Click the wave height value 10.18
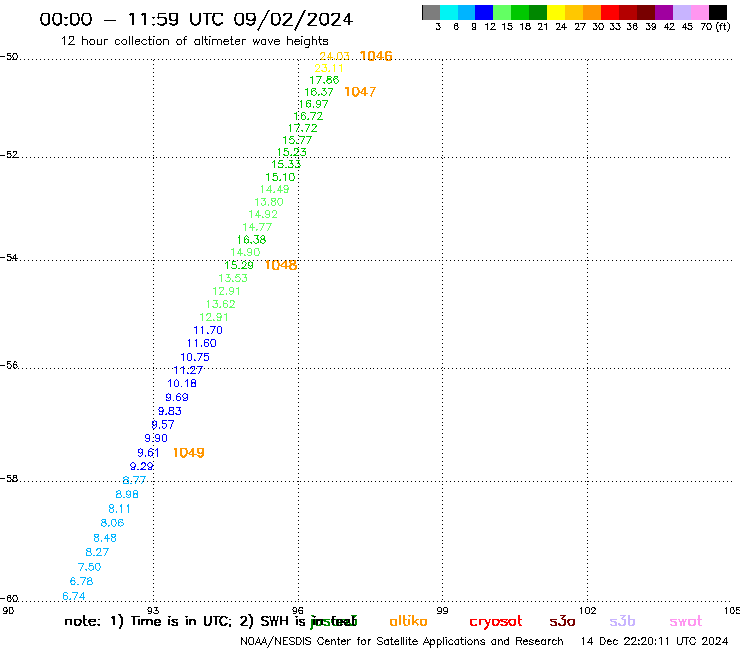Image resolution: width=740 pixels, height=650 pixels. click(x=182, y=384)
